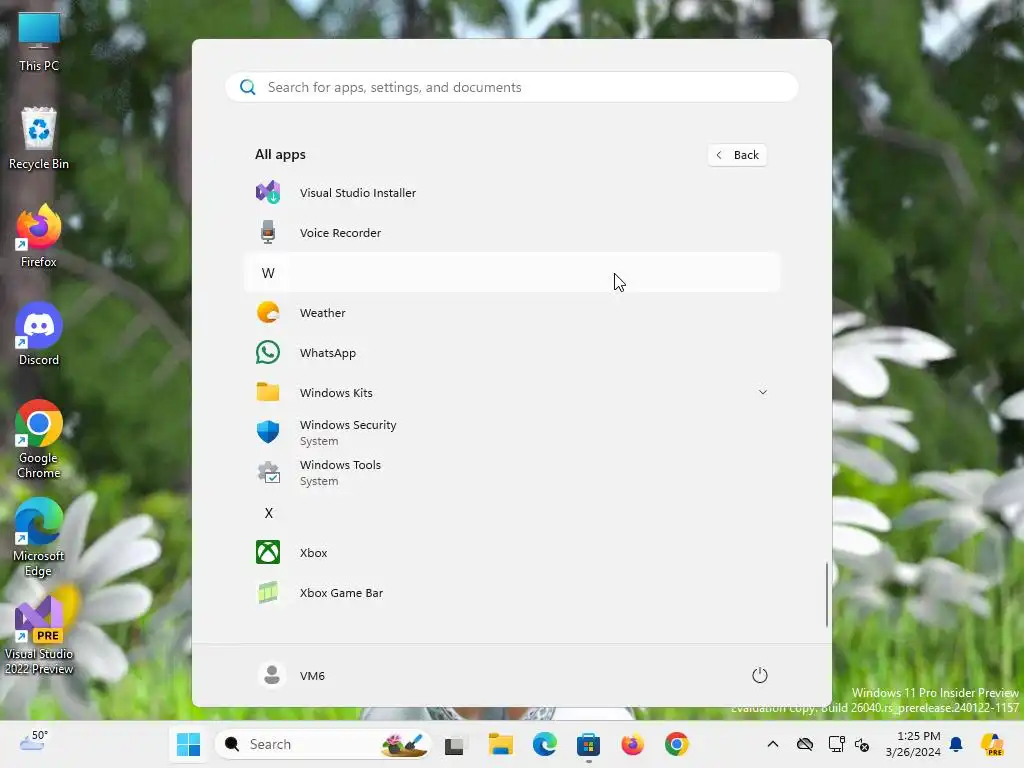The width and height of the screenshot is (1024, 768).
Task: Open Windows Tools
Action: point(512,472)
